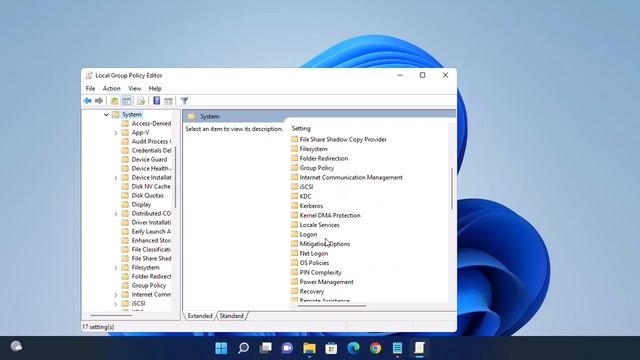
Task: Select Device Guard in the tree
Action: pyautogui.click(x=149, y=159)
